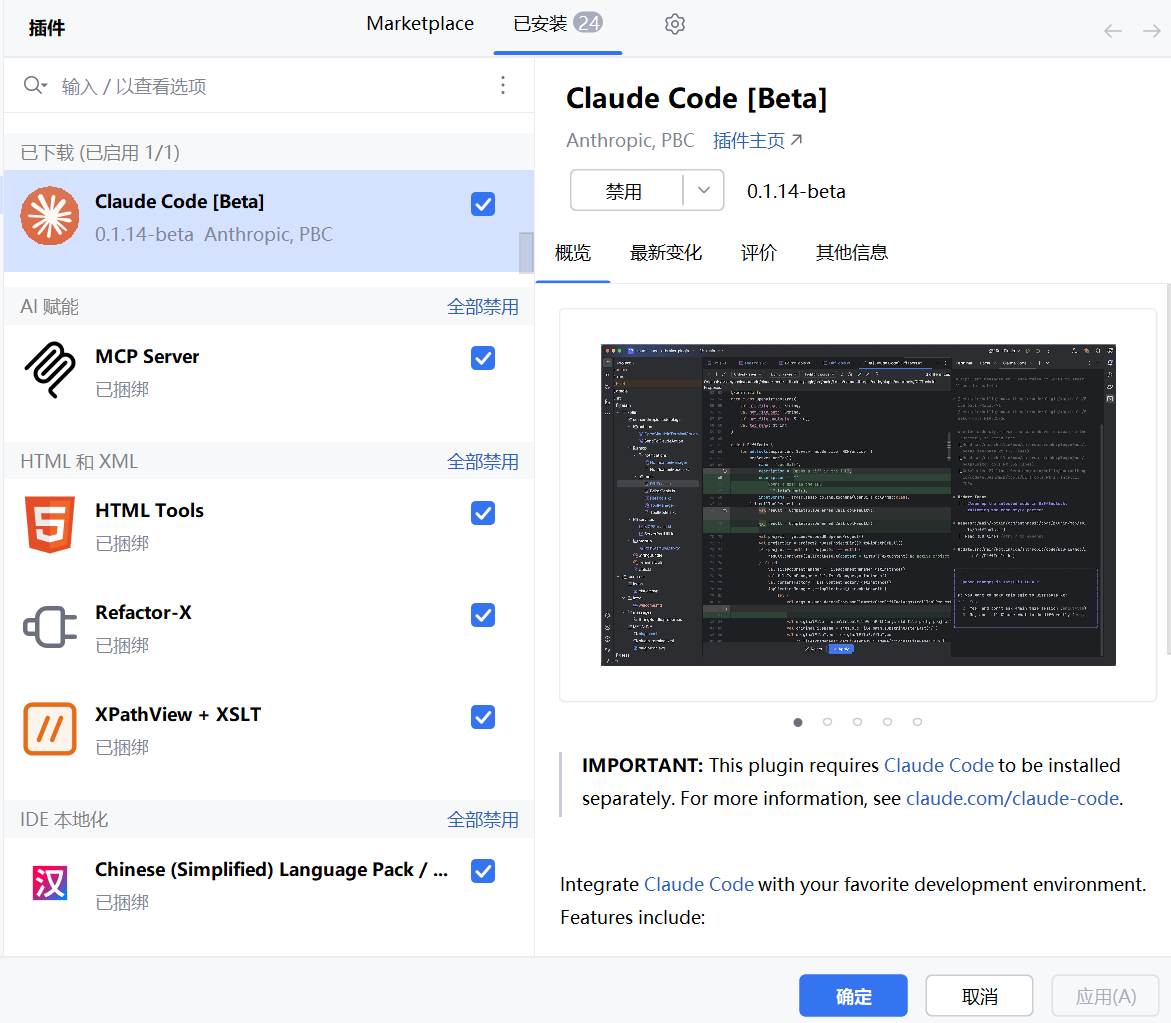Select the HTML Tools plugin name
1171x1023 pixels.
(x=149, y=511)
